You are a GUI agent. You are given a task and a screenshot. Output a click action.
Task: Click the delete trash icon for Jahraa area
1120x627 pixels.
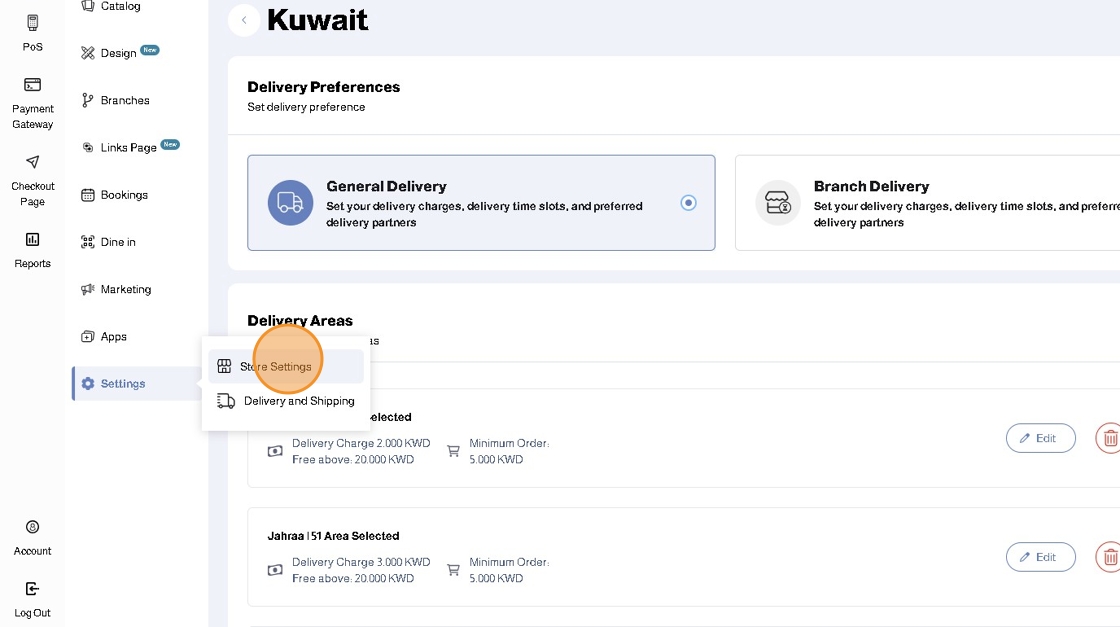click(1108, 557)
